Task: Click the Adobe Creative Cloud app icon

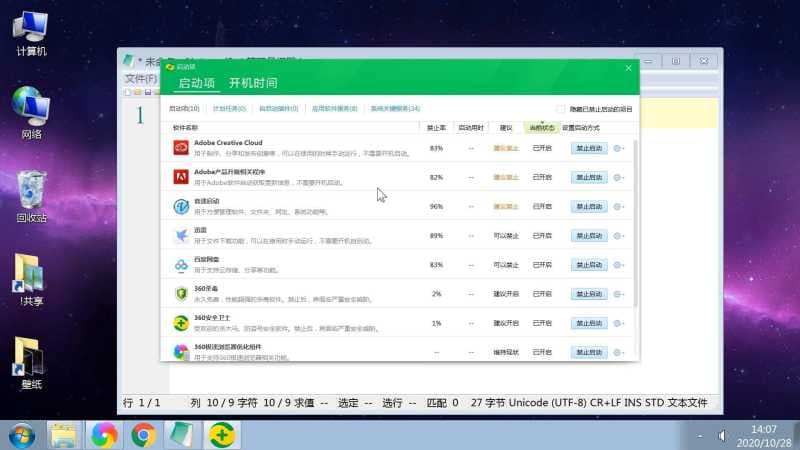Action: coord(181,148)
